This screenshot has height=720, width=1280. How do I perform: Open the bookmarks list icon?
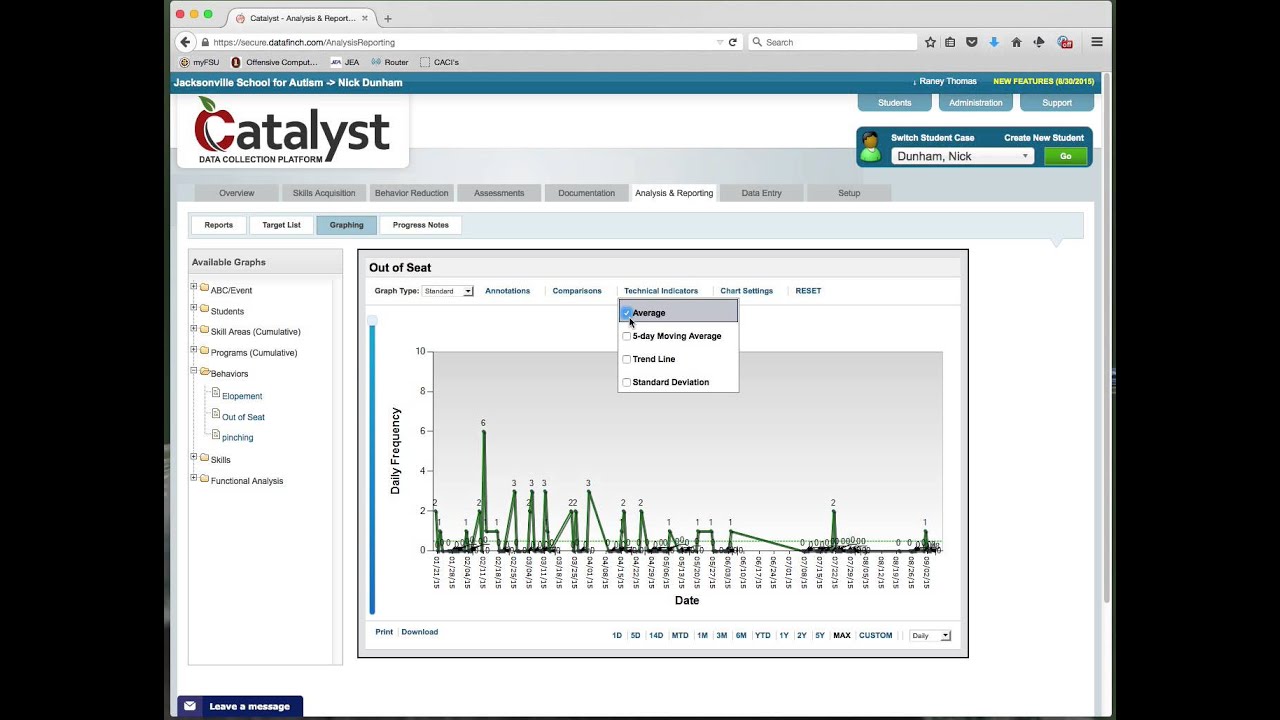[x=950, y=42]
